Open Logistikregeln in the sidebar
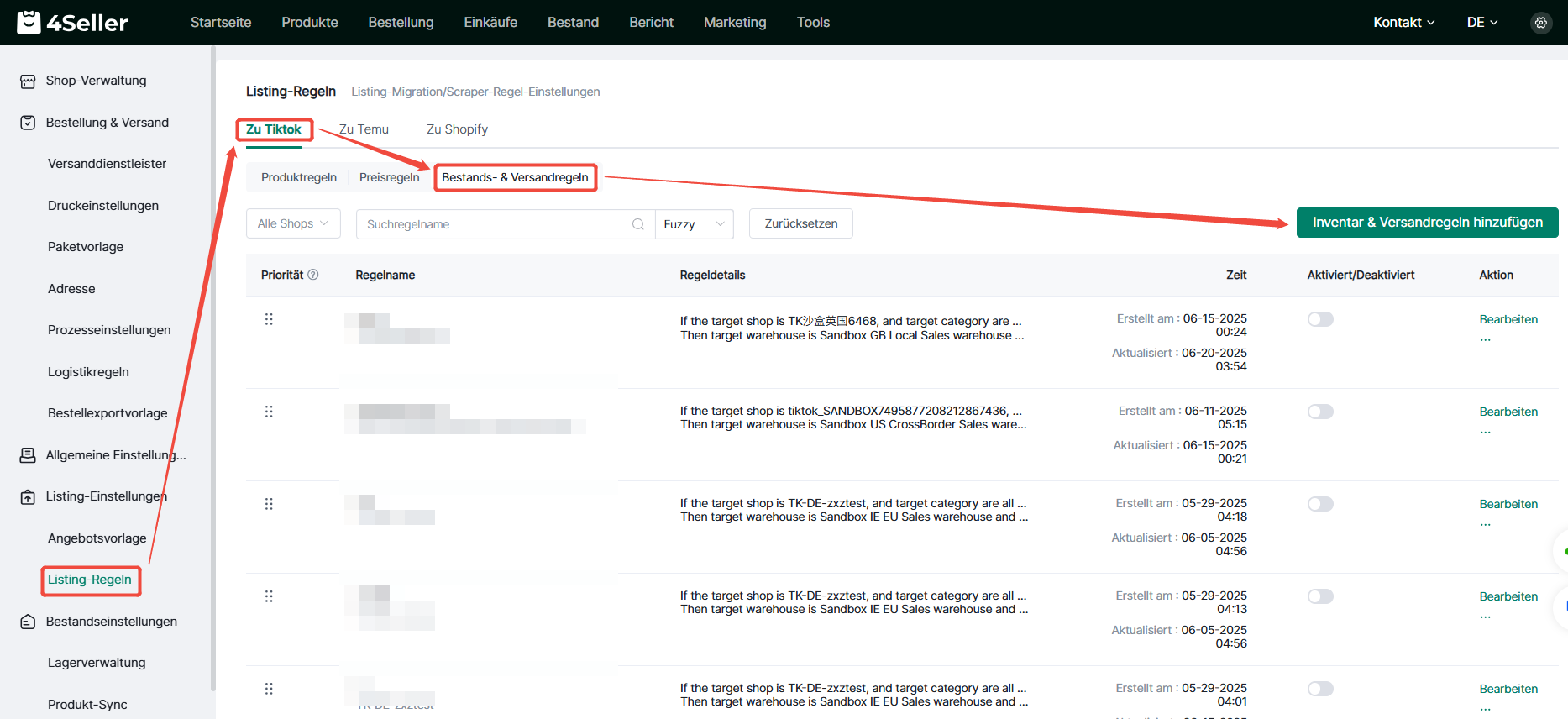Image resolution: width=1568 pixels, height=719 pixels. pos(88,372)
